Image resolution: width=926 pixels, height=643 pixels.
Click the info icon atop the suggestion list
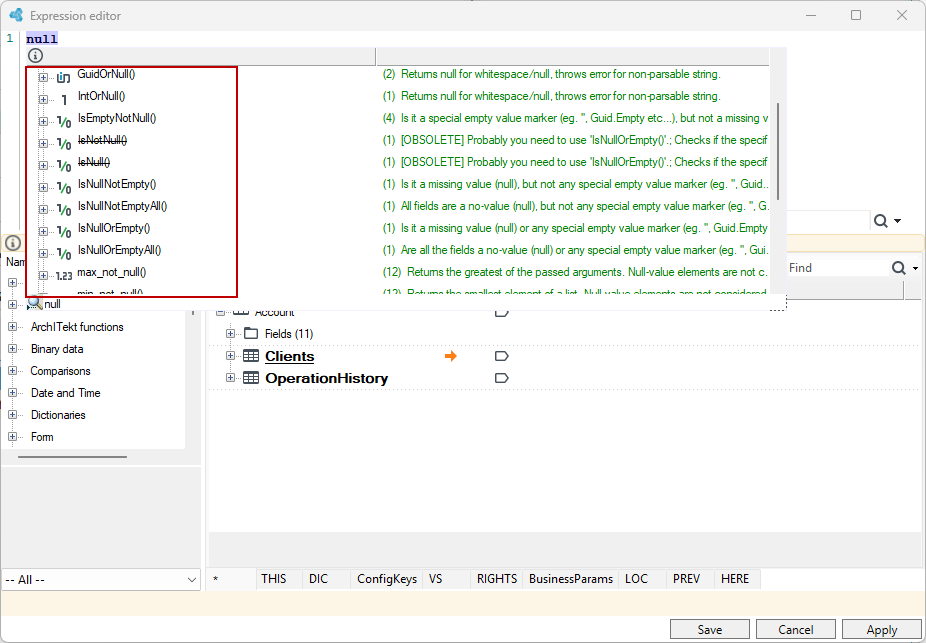point(35,56)
